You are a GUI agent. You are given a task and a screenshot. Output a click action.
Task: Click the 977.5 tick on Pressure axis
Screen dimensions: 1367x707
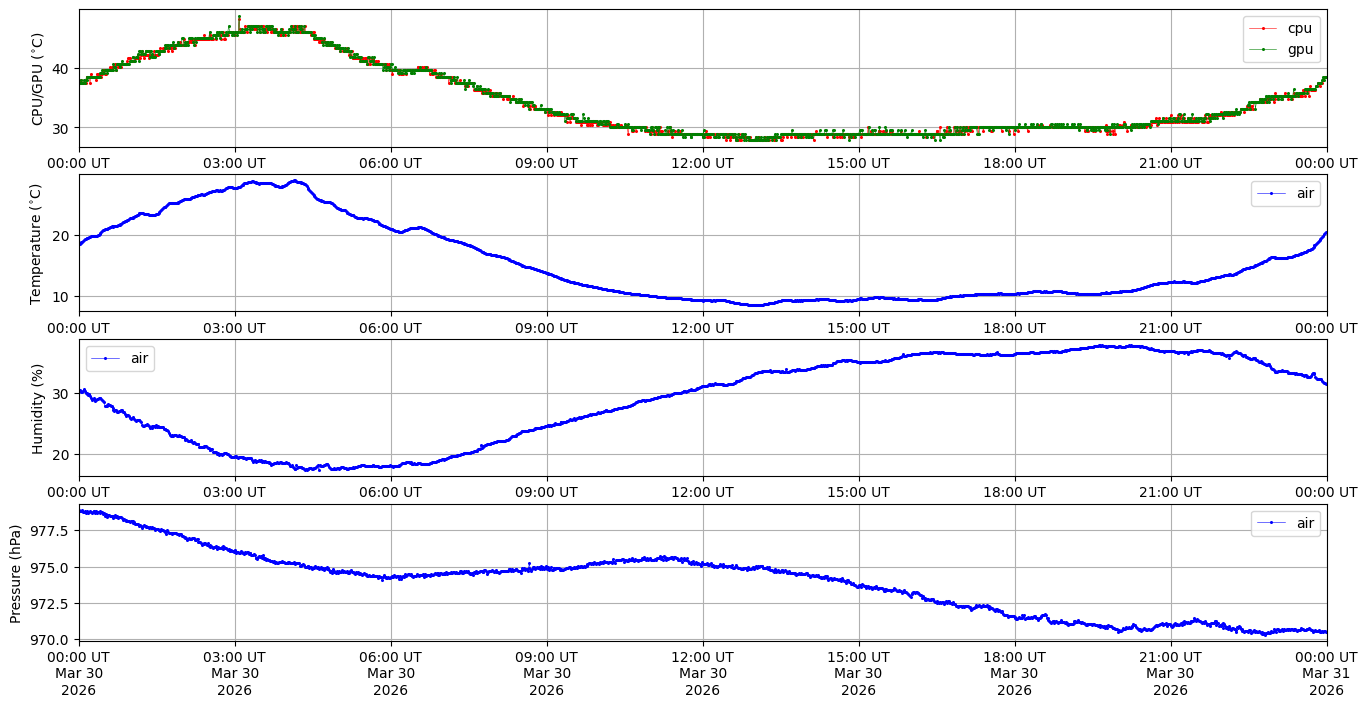click(x=50, y=531)
